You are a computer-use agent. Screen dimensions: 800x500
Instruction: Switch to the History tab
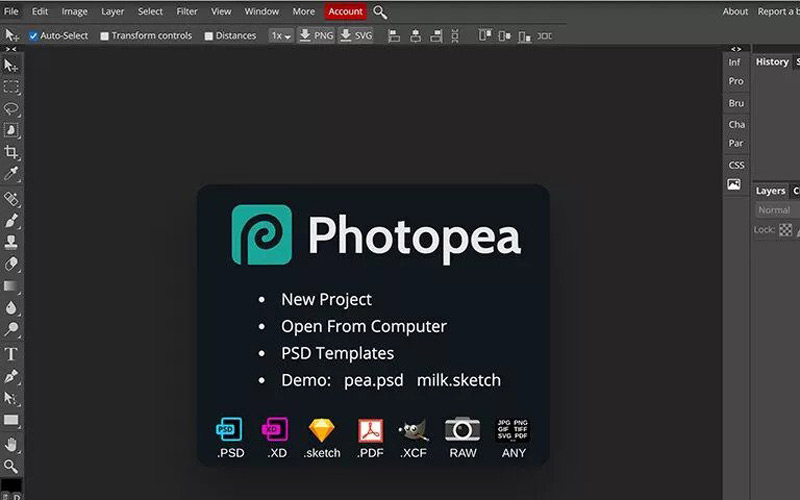(772, 62)
